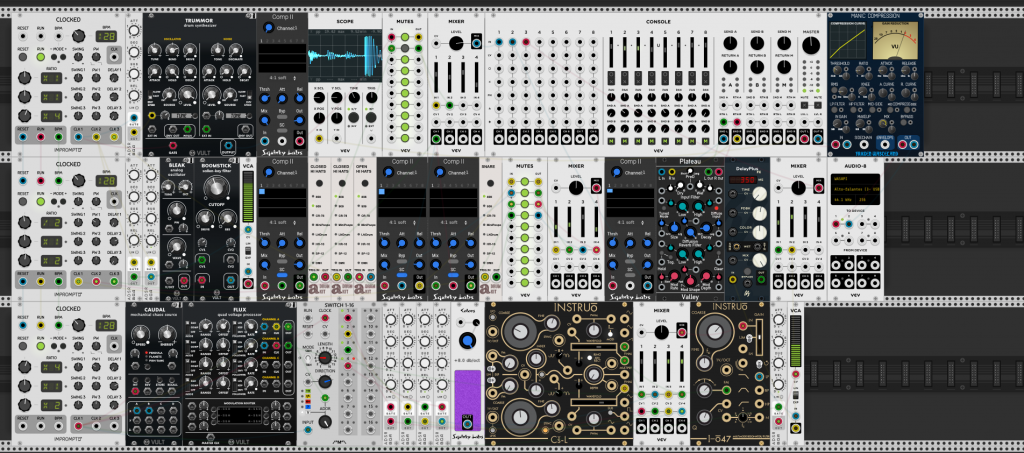Click the LENGTH knob on Switch 1-16
1024x453 pixels.
click(325, 358)
